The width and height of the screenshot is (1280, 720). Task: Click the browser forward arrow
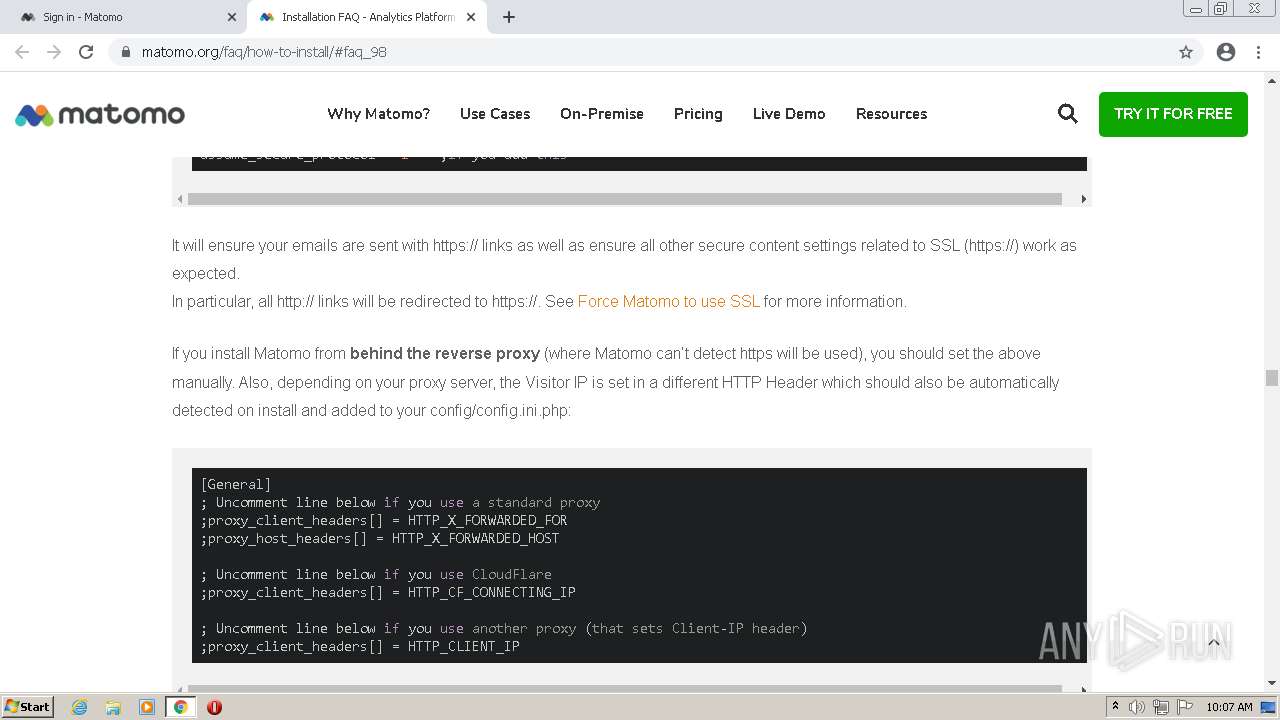coord(54,52)
